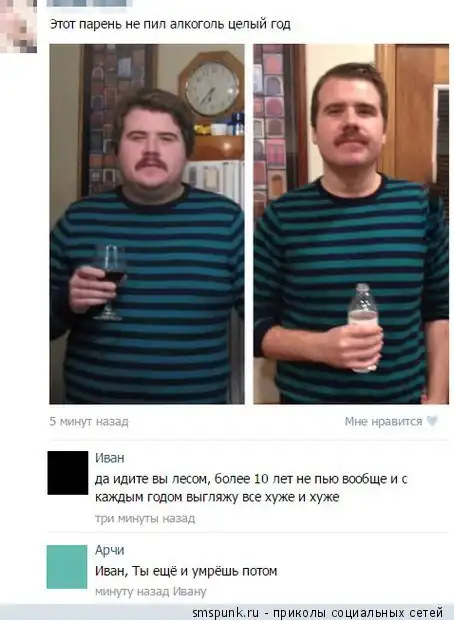
Task: Visit Иван's profile via his name
Action: pyautogui.click(x=110, y=458)
